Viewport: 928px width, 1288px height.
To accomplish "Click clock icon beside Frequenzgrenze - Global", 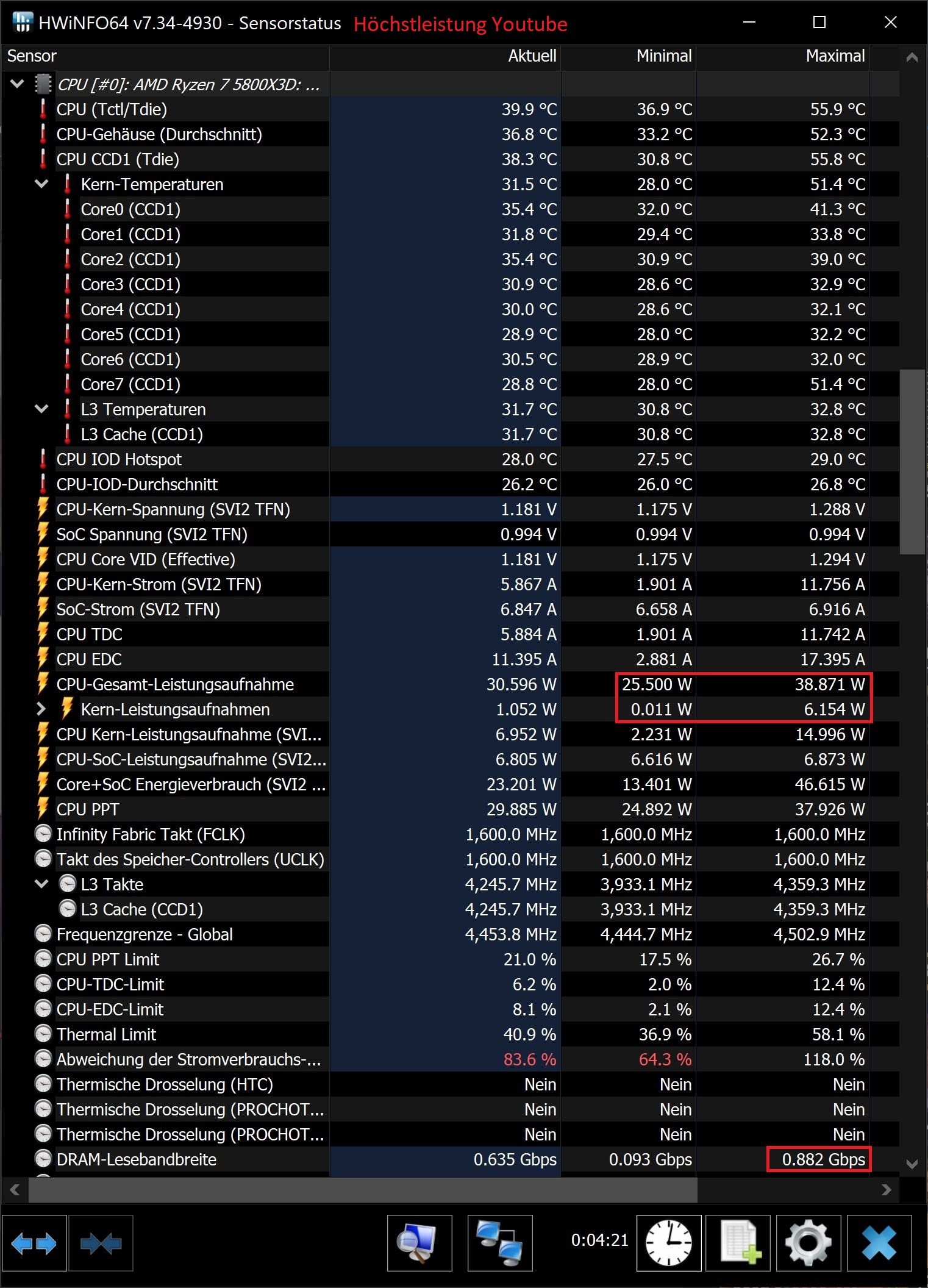I will [43, 934].
